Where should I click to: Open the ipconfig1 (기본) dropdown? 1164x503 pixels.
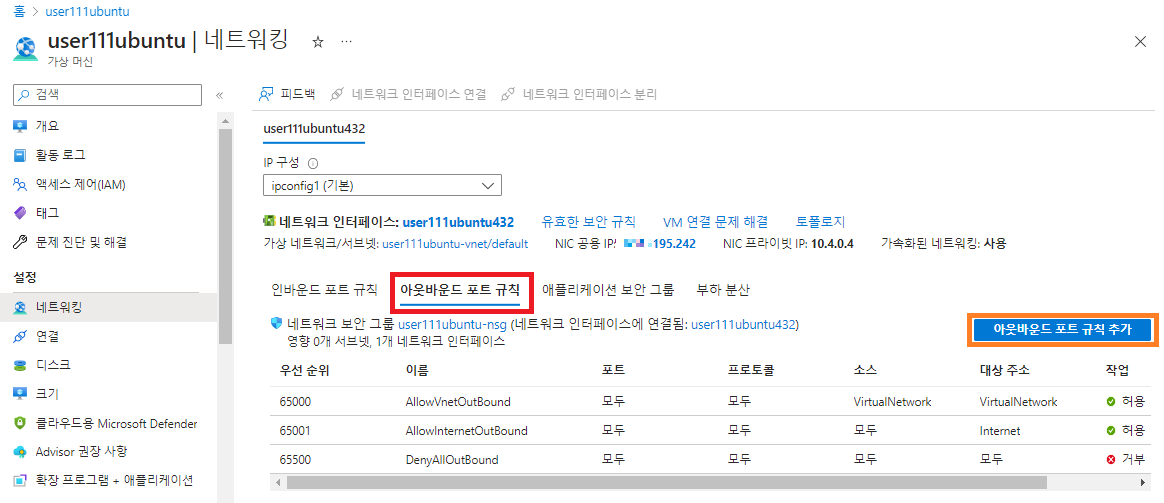[382, 185]
